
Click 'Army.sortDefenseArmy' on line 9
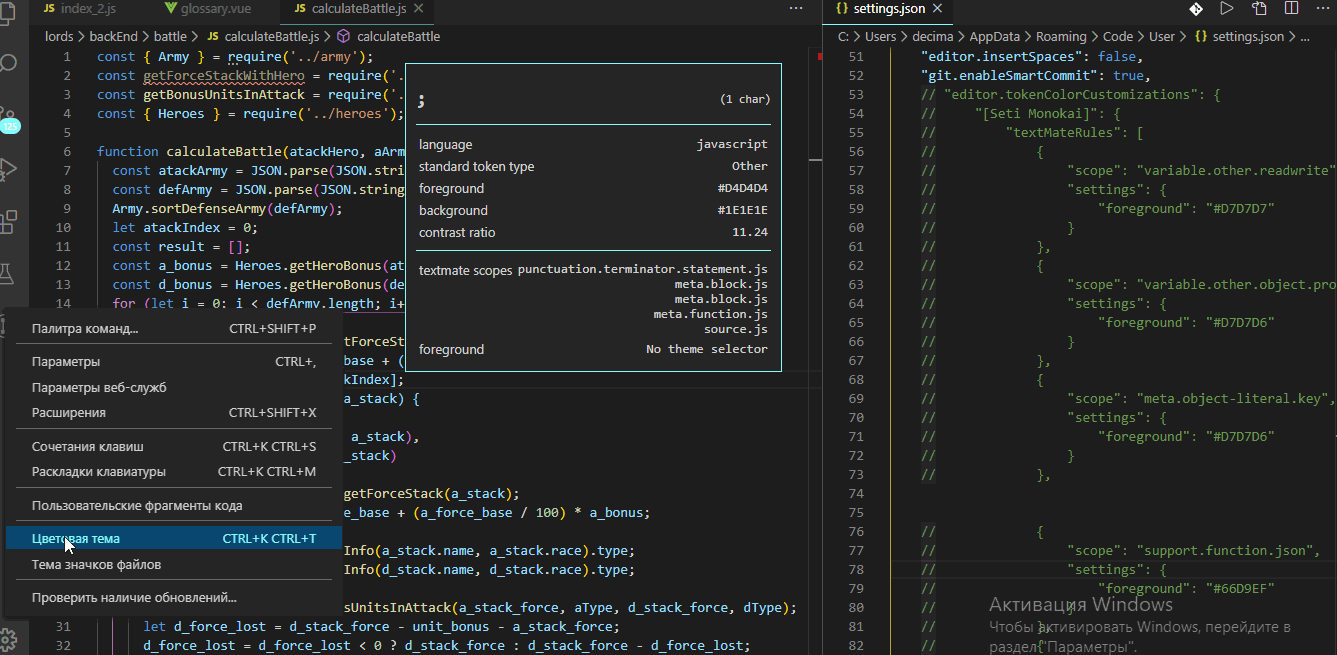[188, 208]
